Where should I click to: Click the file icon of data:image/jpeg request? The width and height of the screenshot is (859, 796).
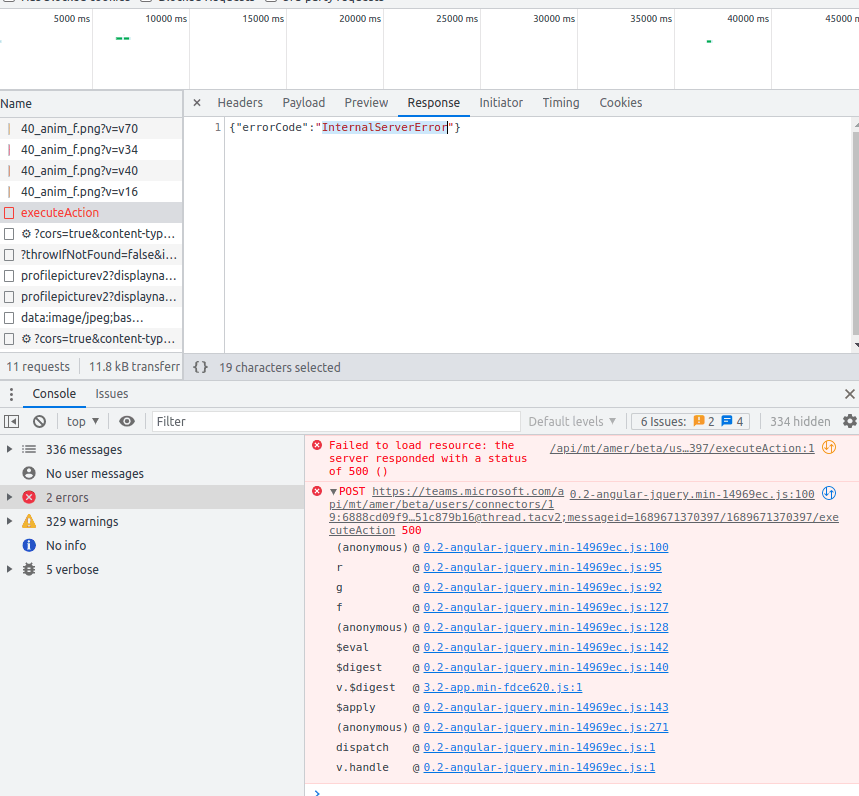coord(9,318)
